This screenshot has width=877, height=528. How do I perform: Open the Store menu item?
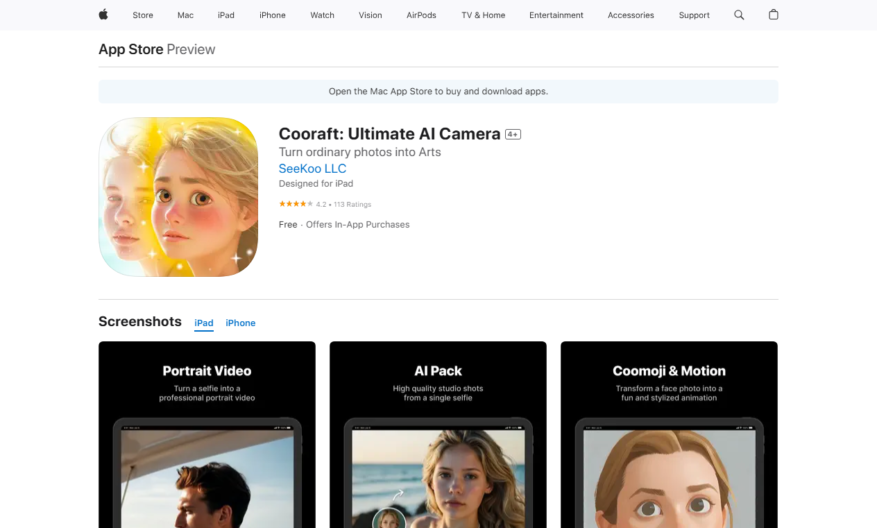pos(143,15)
